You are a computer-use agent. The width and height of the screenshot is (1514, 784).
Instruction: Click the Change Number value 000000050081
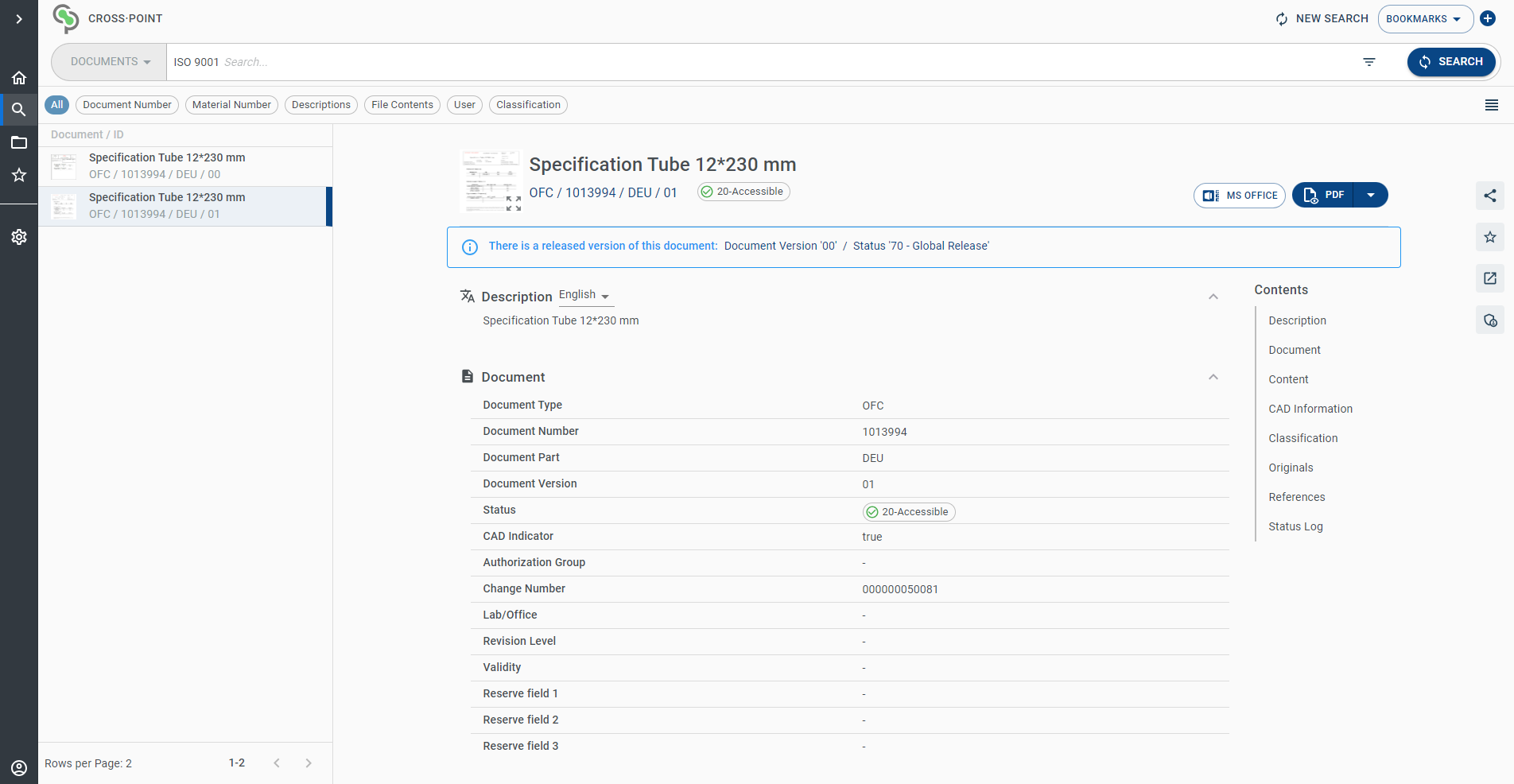(x=900, y=589)
